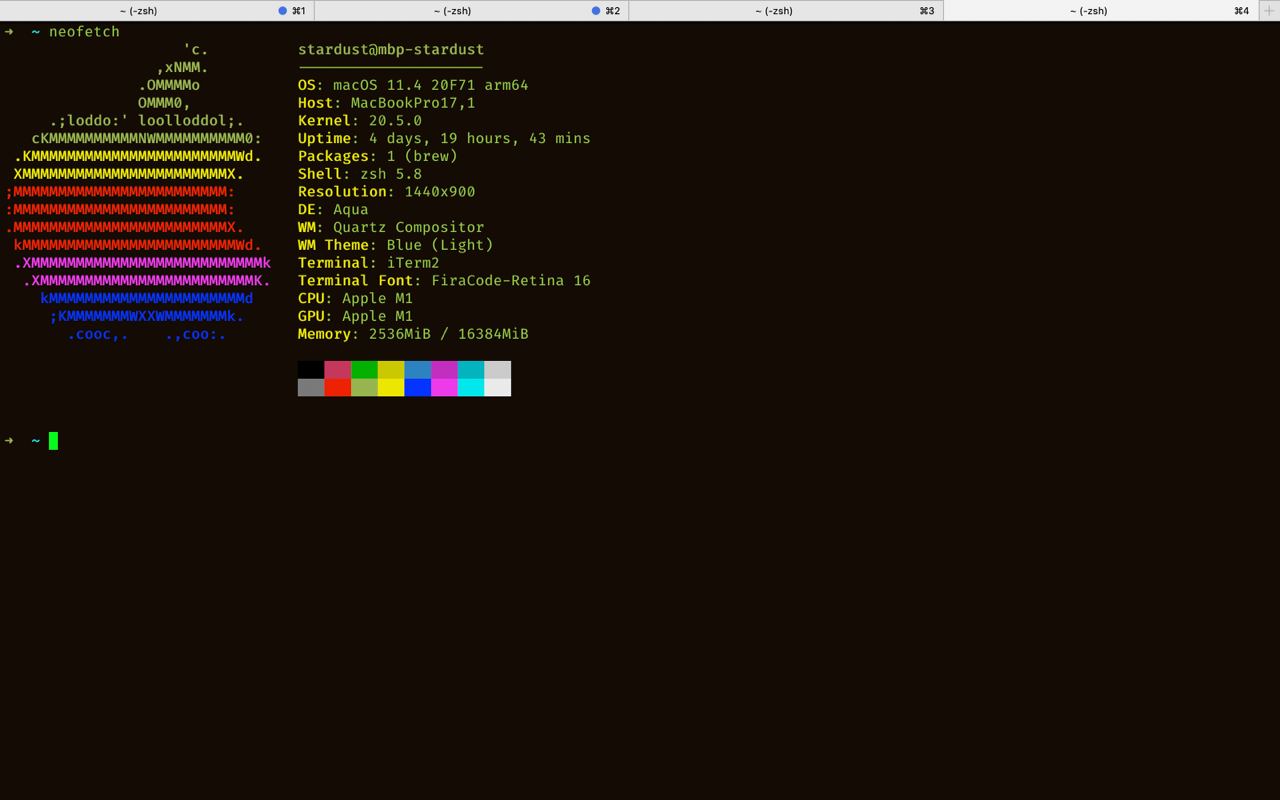Click the dark green palette block
The height and width of the screenshot is (800, 1280).
pyautogui.click(x=364, y=370)
